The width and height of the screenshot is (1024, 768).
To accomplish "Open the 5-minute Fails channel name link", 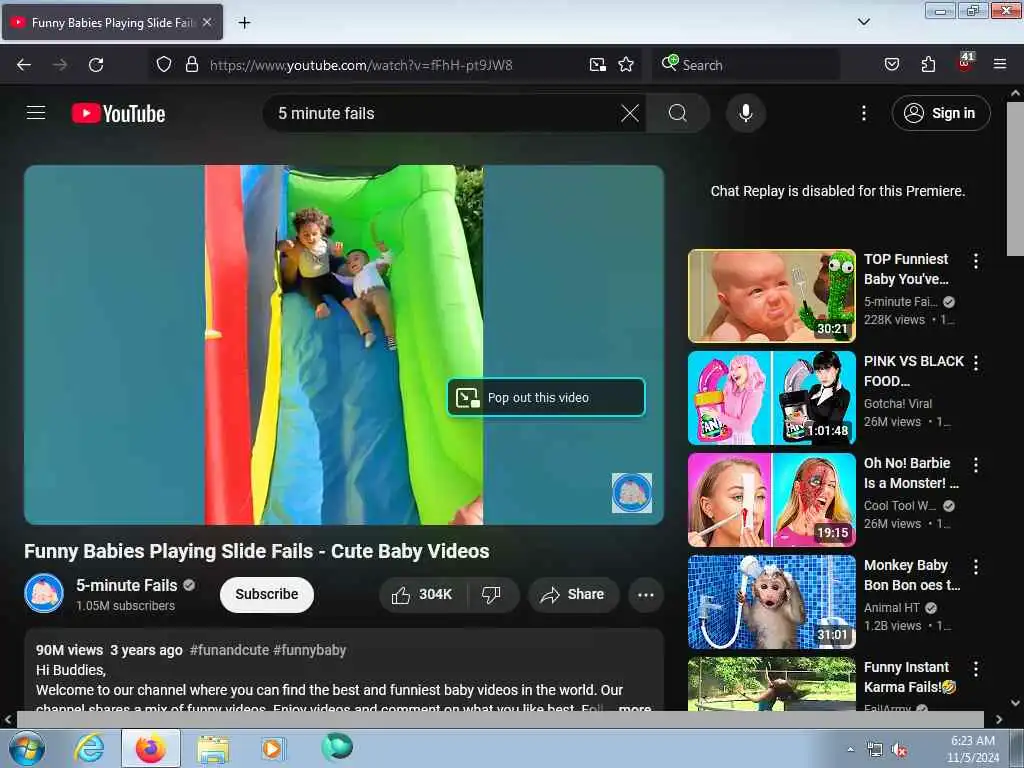I will pyautogui.click(x=127, y=585).
